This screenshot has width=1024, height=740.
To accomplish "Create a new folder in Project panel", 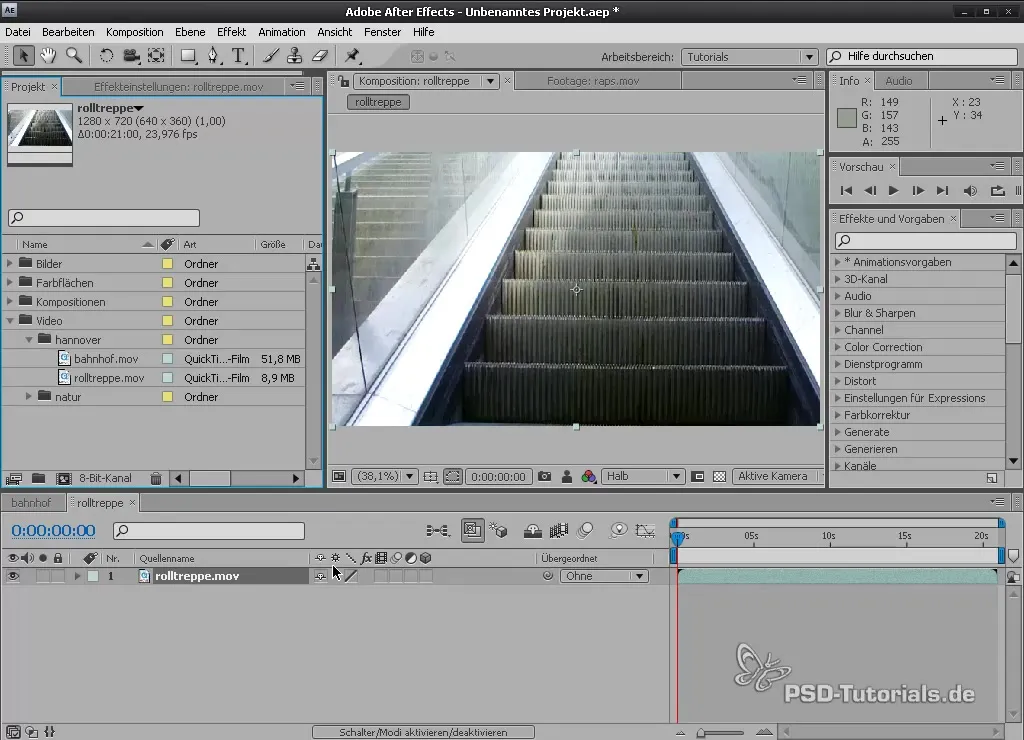I will click(39, 479).
